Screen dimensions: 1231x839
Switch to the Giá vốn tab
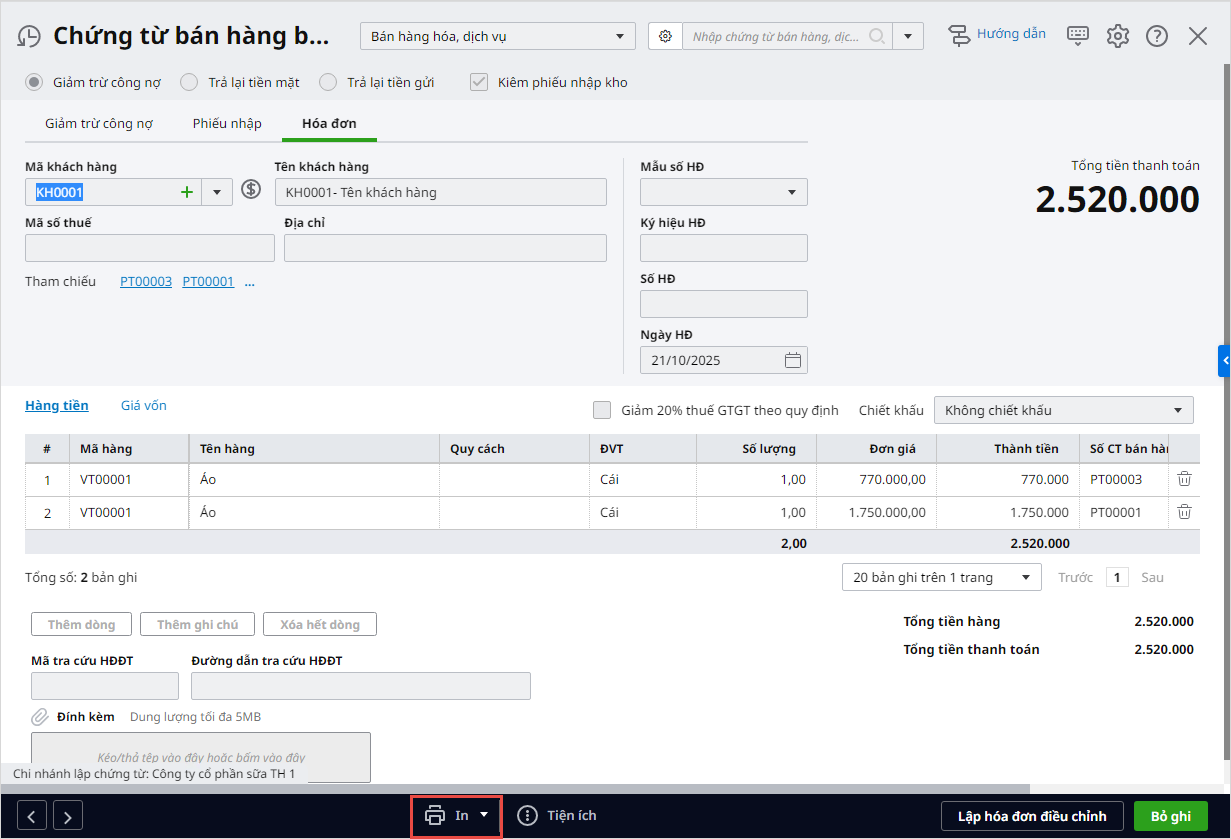pyautogui.click(x=144, y=405)
